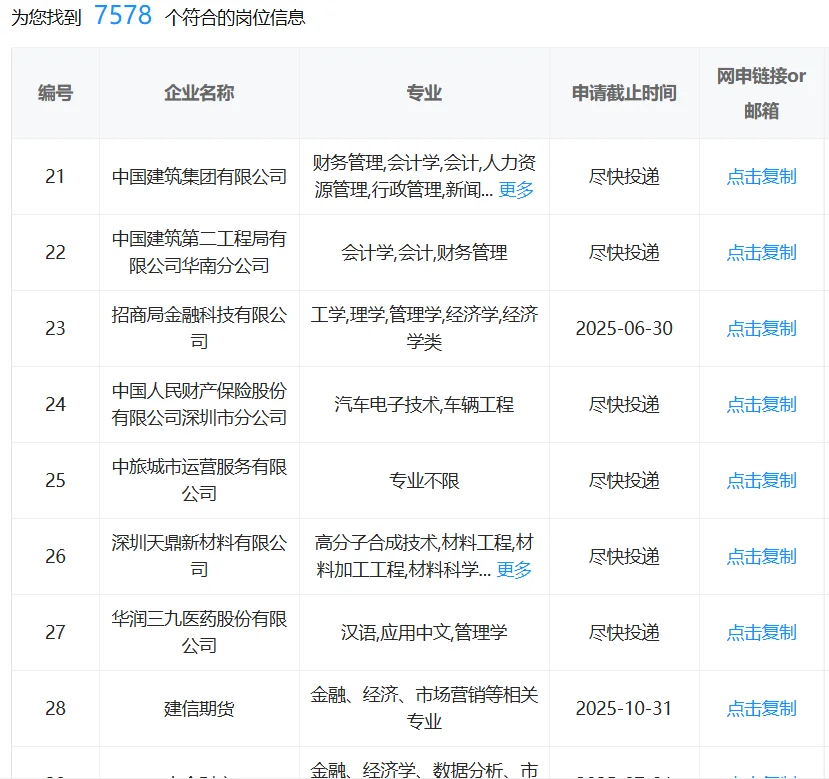Select company name 建信期货
Viewport: 829px width, 779px height.
click(x=199, y=709)
